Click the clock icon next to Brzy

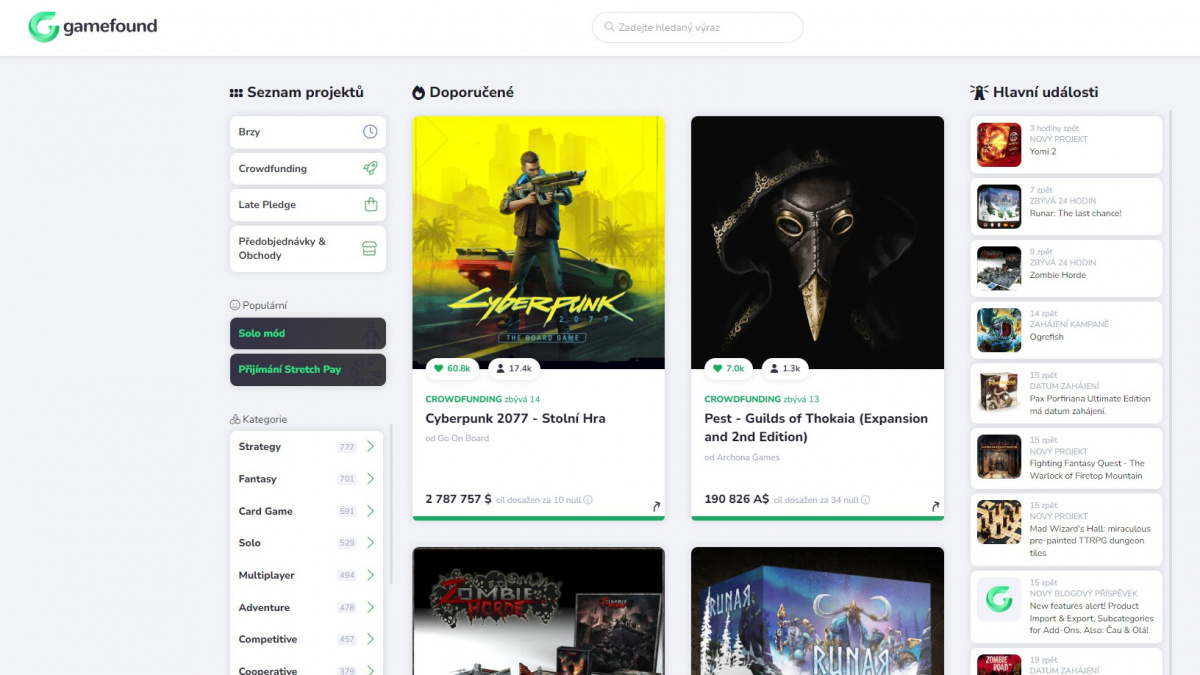(370, 132)
